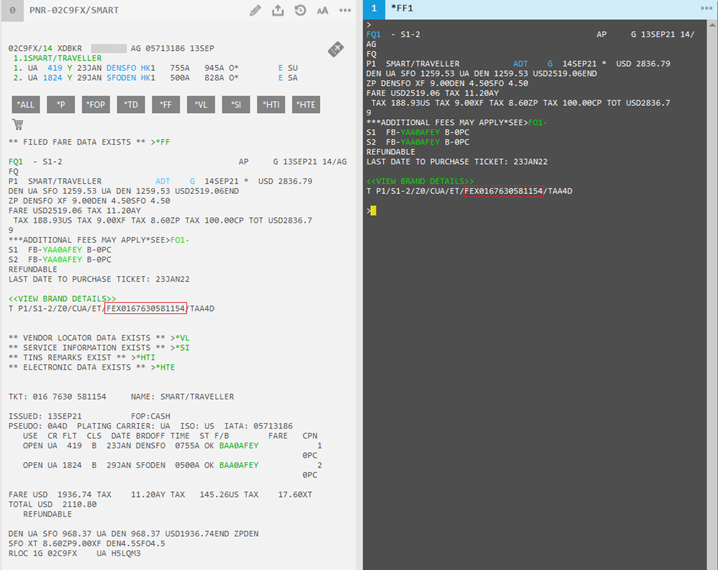
Task: Click the pencil edit icon in PNR header
Action: pos(255,10)
